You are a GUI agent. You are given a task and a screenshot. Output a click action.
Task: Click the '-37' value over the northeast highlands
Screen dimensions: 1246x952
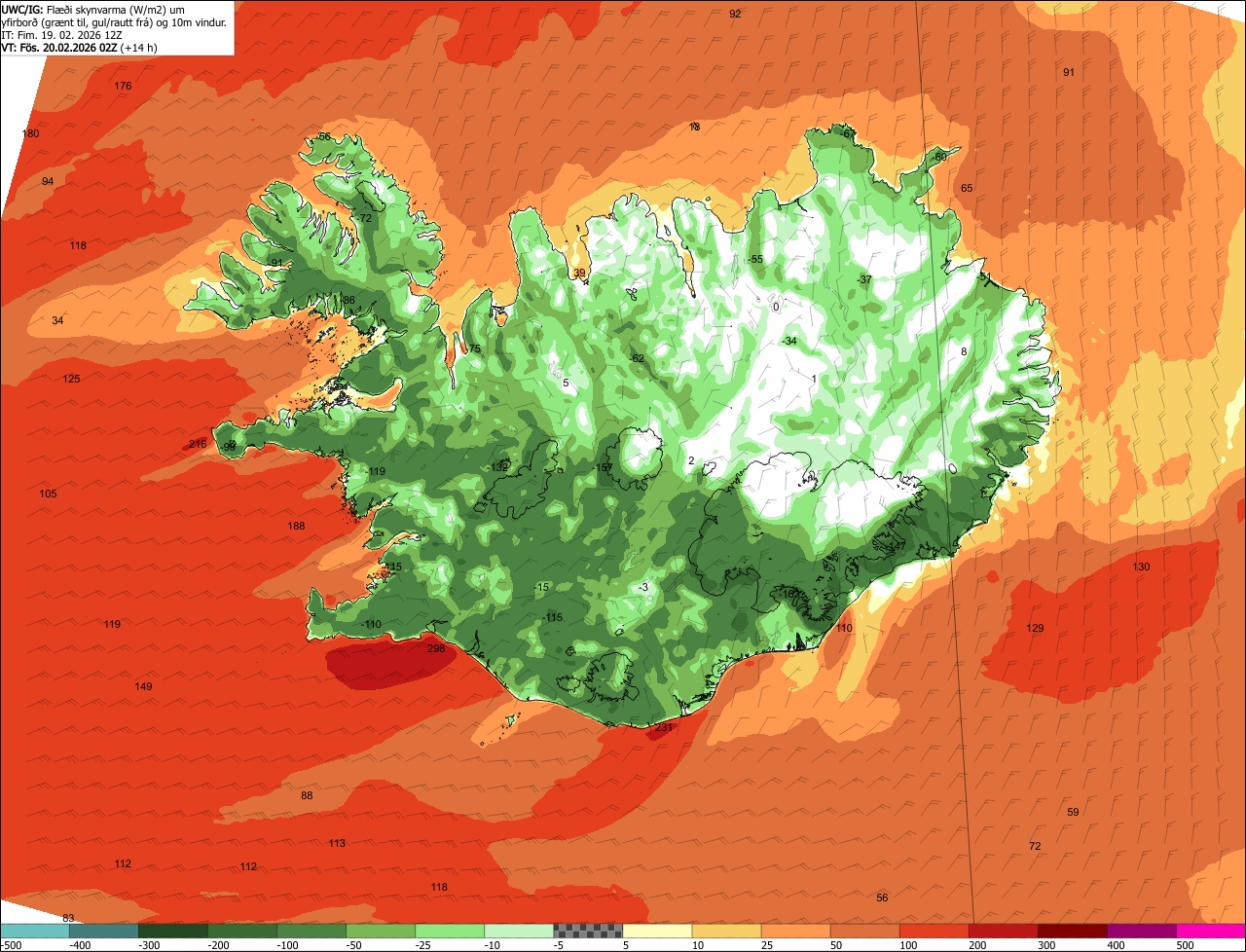(x=863, y=279)
